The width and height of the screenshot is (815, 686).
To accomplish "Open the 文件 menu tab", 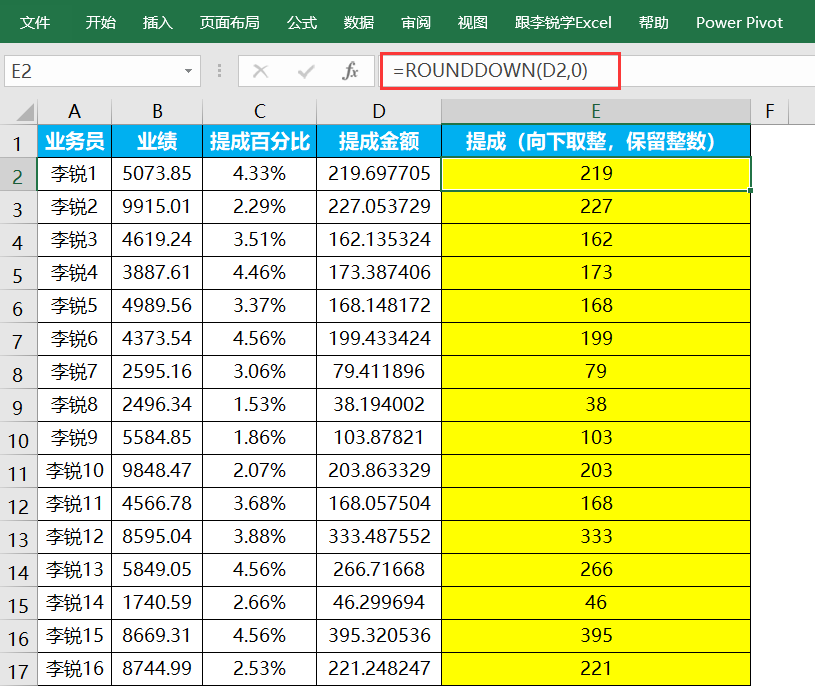I will [x=35, y=22].
